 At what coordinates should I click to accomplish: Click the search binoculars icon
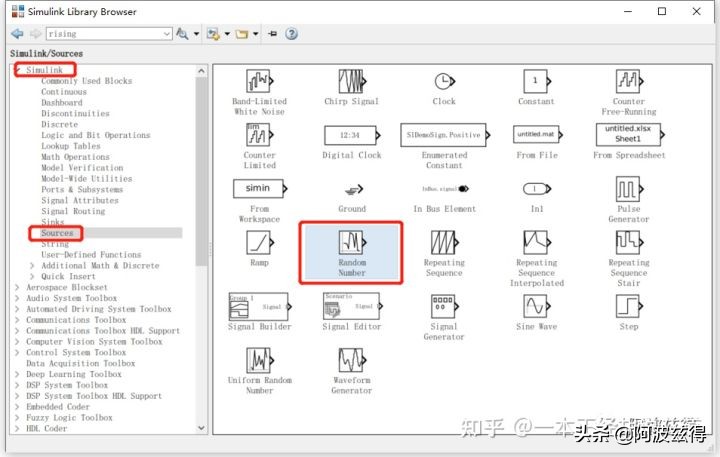(182, 34)
